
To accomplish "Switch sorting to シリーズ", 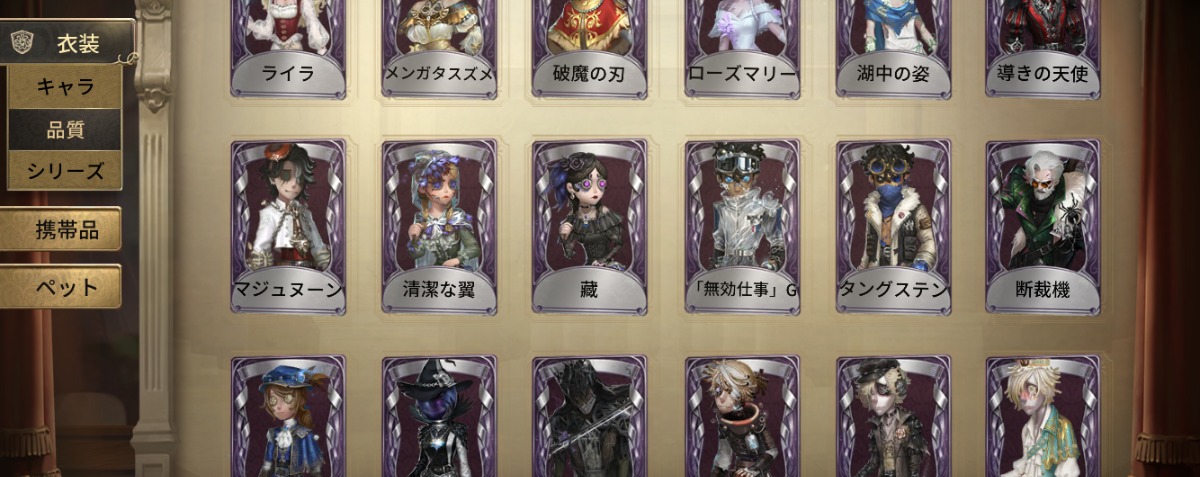I will point(65,171).
